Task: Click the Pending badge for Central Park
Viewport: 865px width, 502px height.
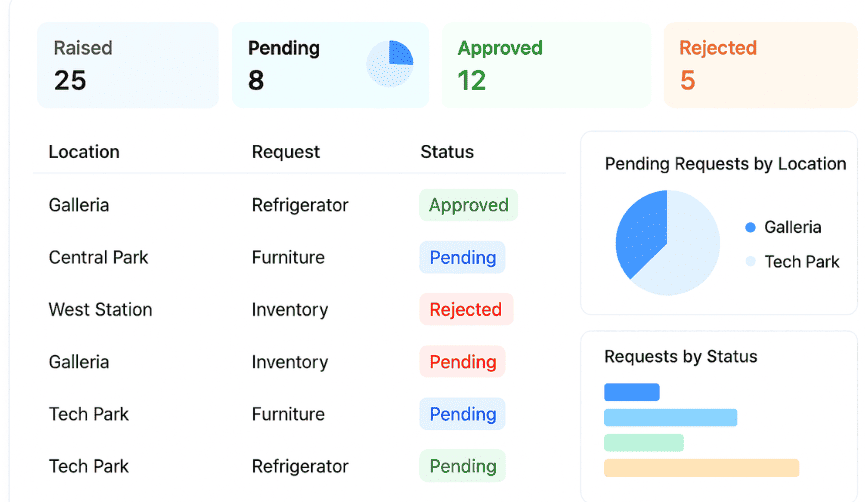Action: pyautogui.click(x=462, y=257)
